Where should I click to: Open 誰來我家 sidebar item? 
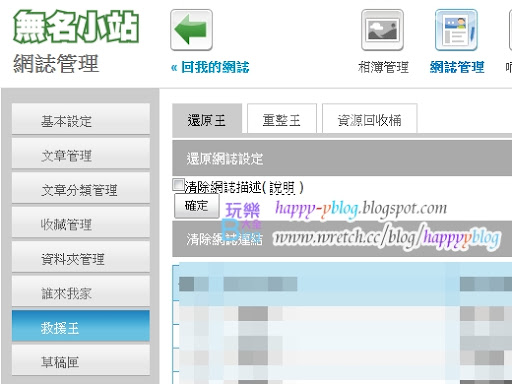[81, 291]
